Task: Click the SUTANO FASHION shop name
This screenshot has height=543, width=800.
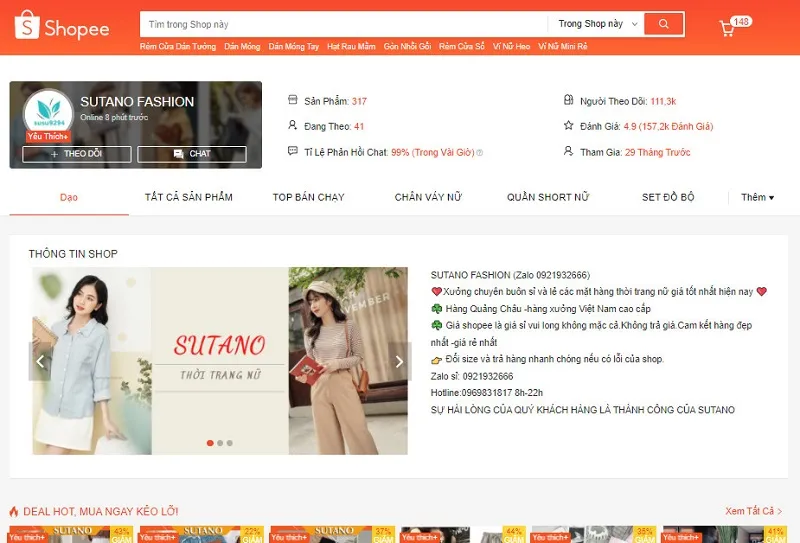Action: [x=137, y=102]
